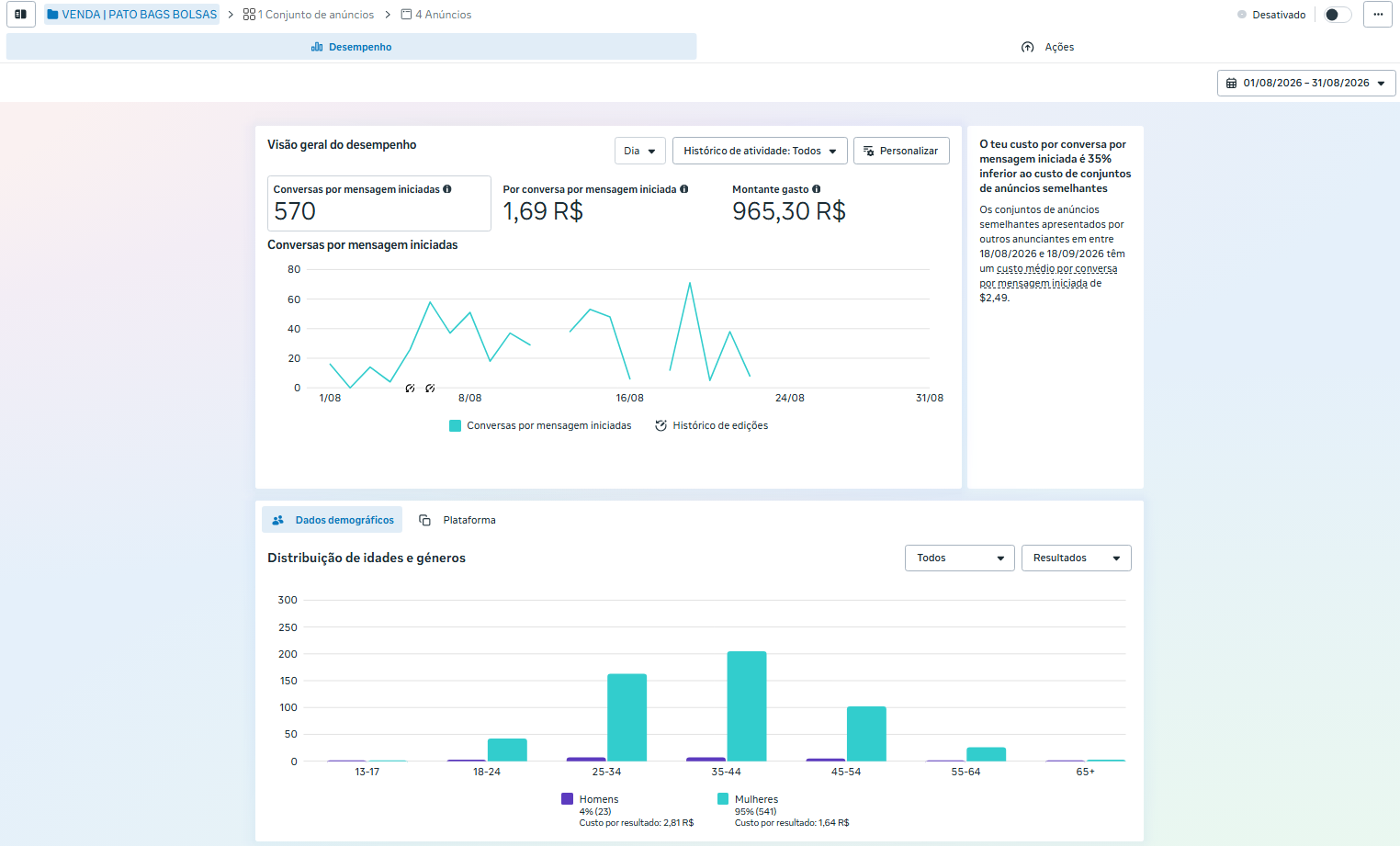
Task: Expand Histórico de atividade: Todos dropdown
Action: 760,151
